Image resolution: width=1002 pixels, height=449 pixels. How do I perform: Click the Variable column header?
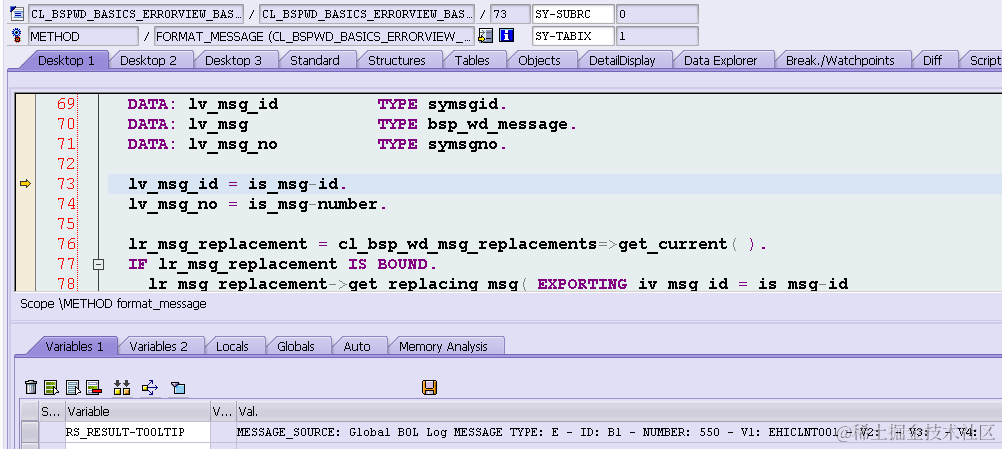137,412
